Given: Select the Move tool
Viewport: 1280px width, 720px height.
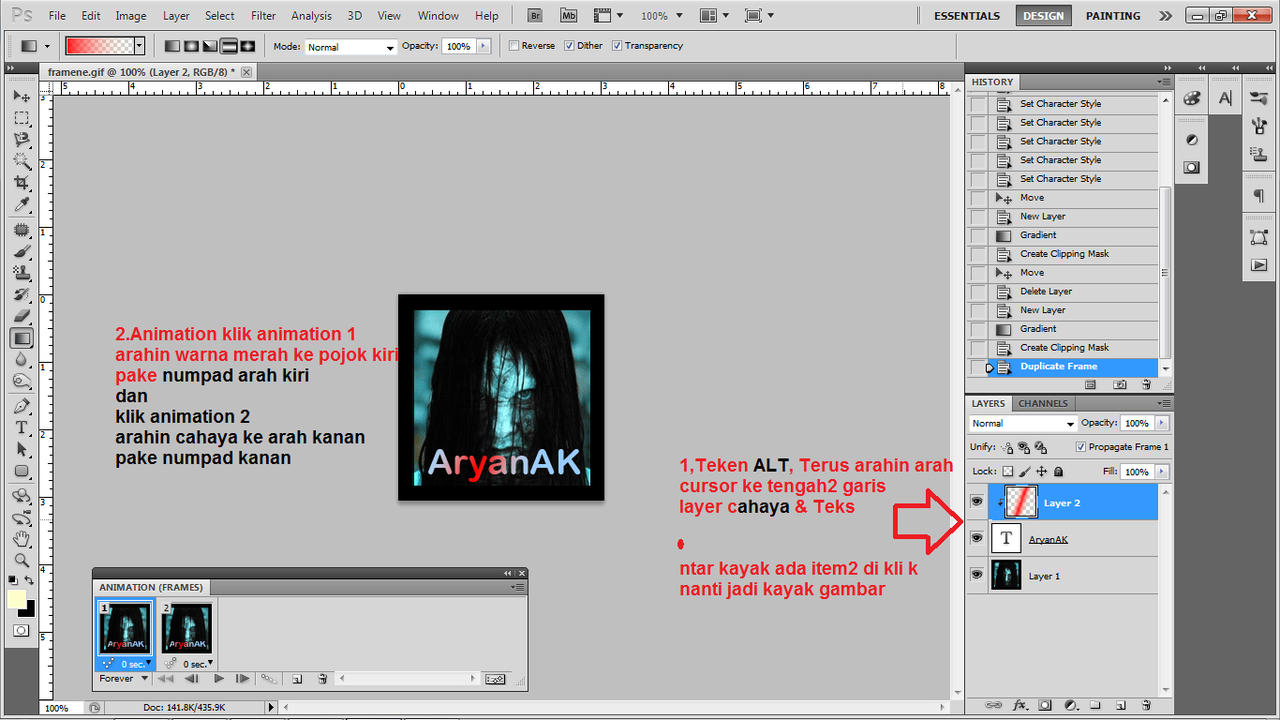Looking at the screenshot, I should (22, 96).
